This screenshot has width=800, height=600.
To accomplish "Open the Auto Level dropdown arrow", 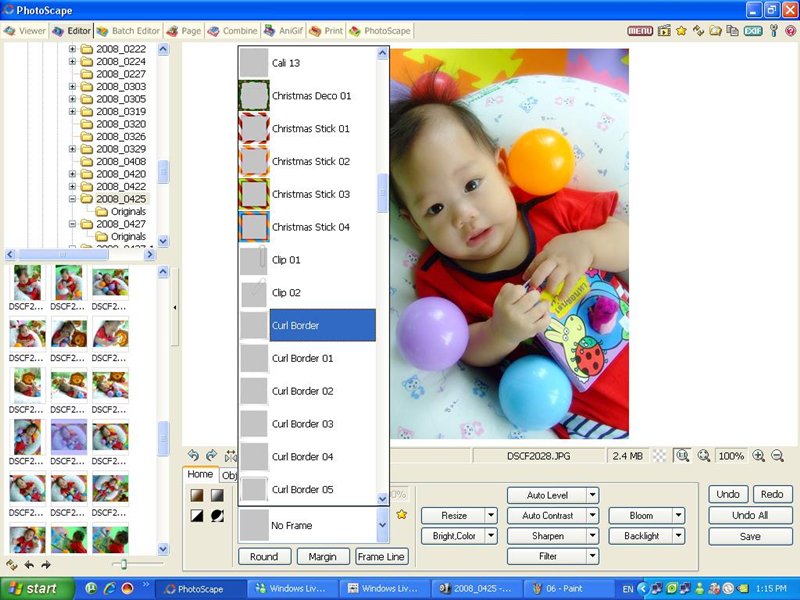I will 592,495.
